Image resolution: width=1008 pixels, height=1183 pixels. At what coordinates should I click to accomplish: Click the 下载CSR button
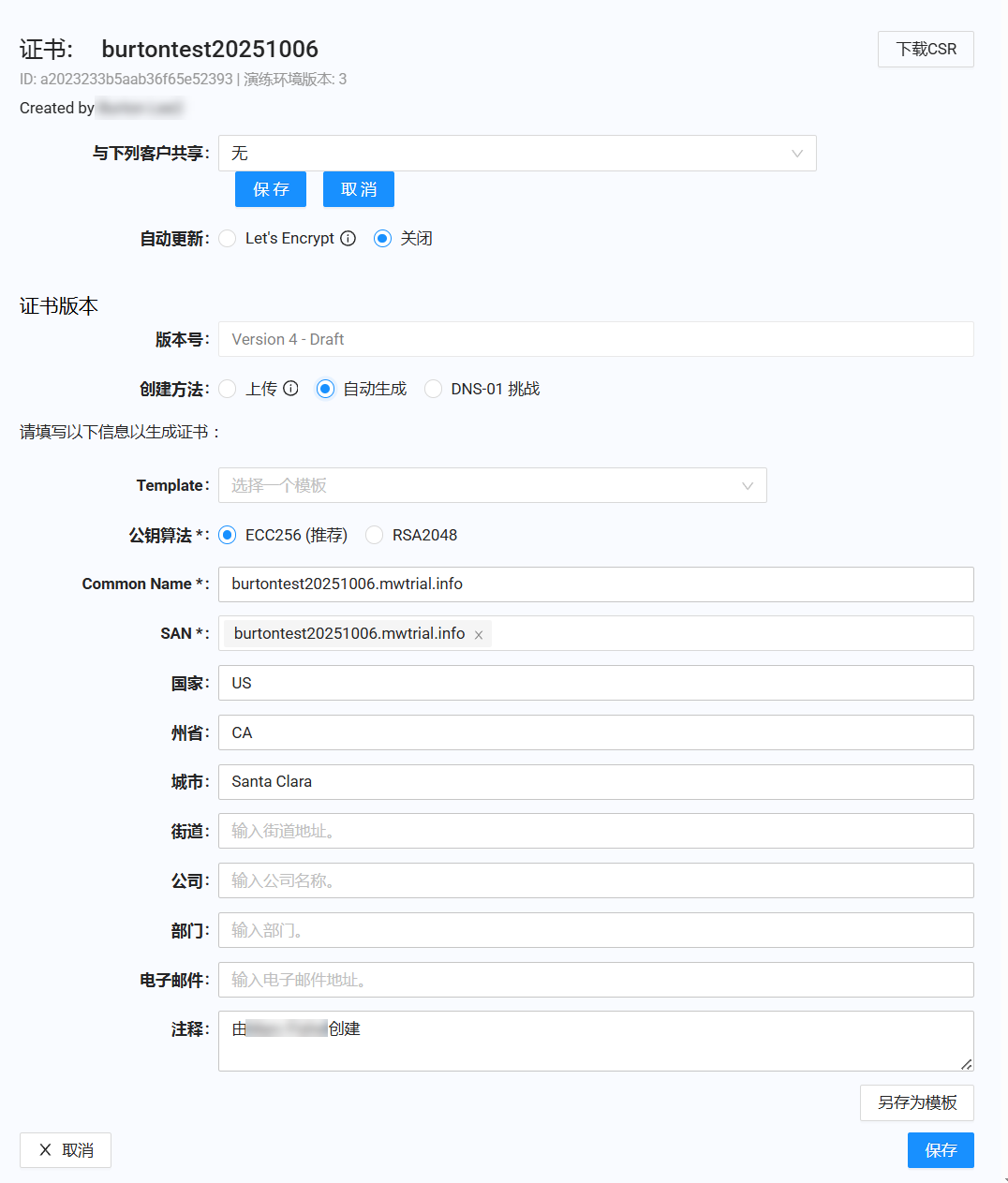coord(926,50)
